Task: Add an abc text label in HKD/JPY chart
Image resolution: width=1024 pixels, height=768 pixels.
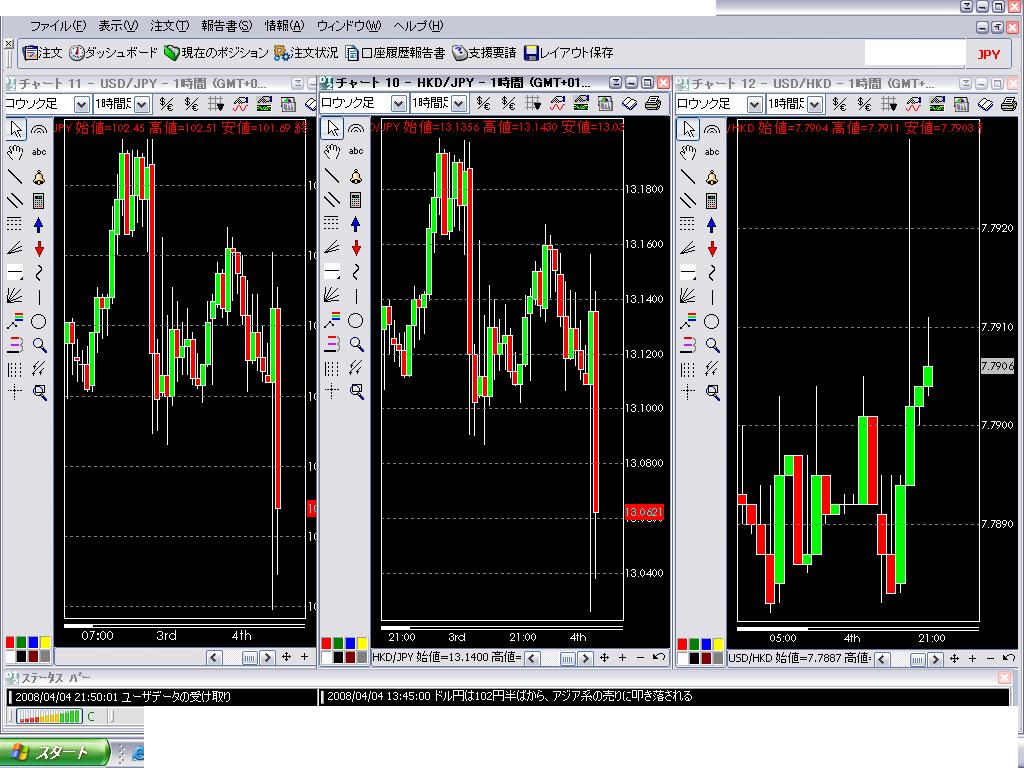Action: (x=356, y=152)
